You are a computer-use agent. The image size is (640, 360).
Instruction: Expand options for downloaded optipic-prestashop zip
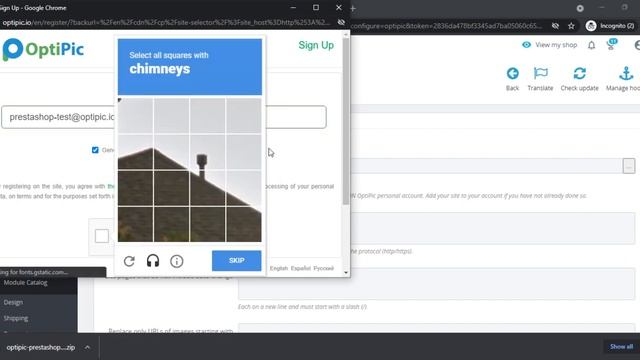[x=87, y=347]
